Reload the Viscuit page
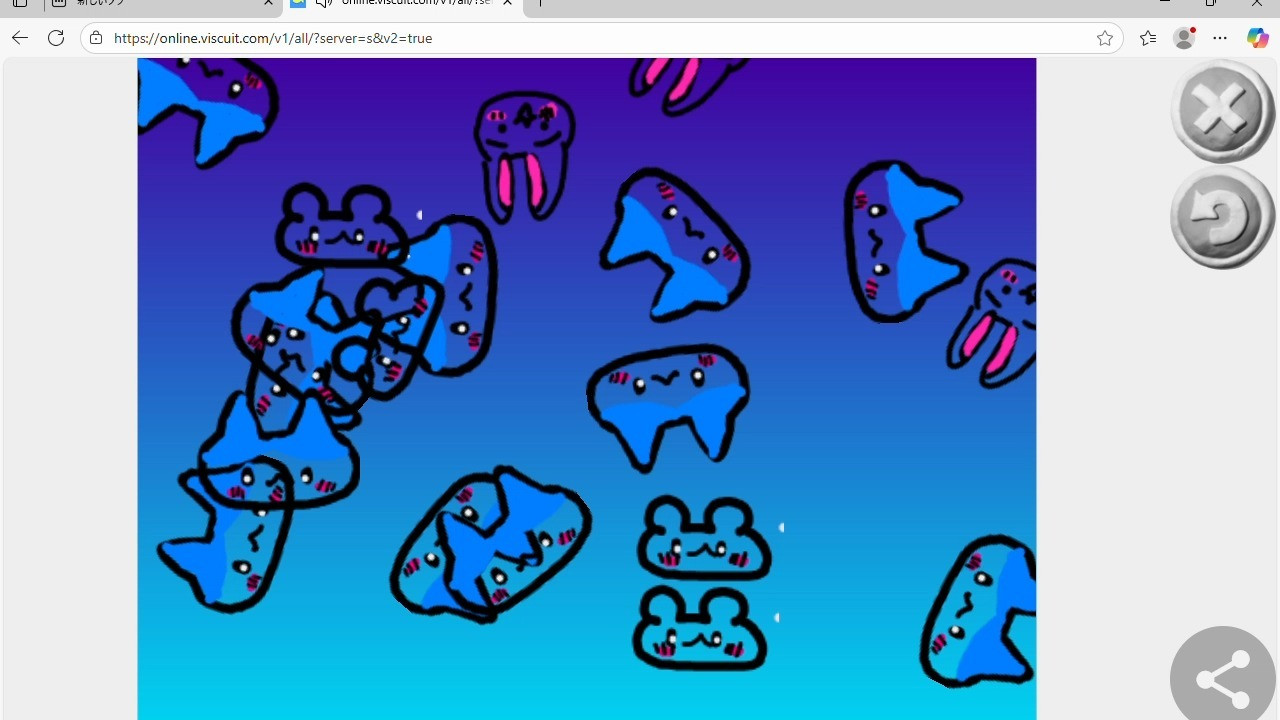This screenshot has width=1280, height=720. pyautogui.click(x=56, y=38)
